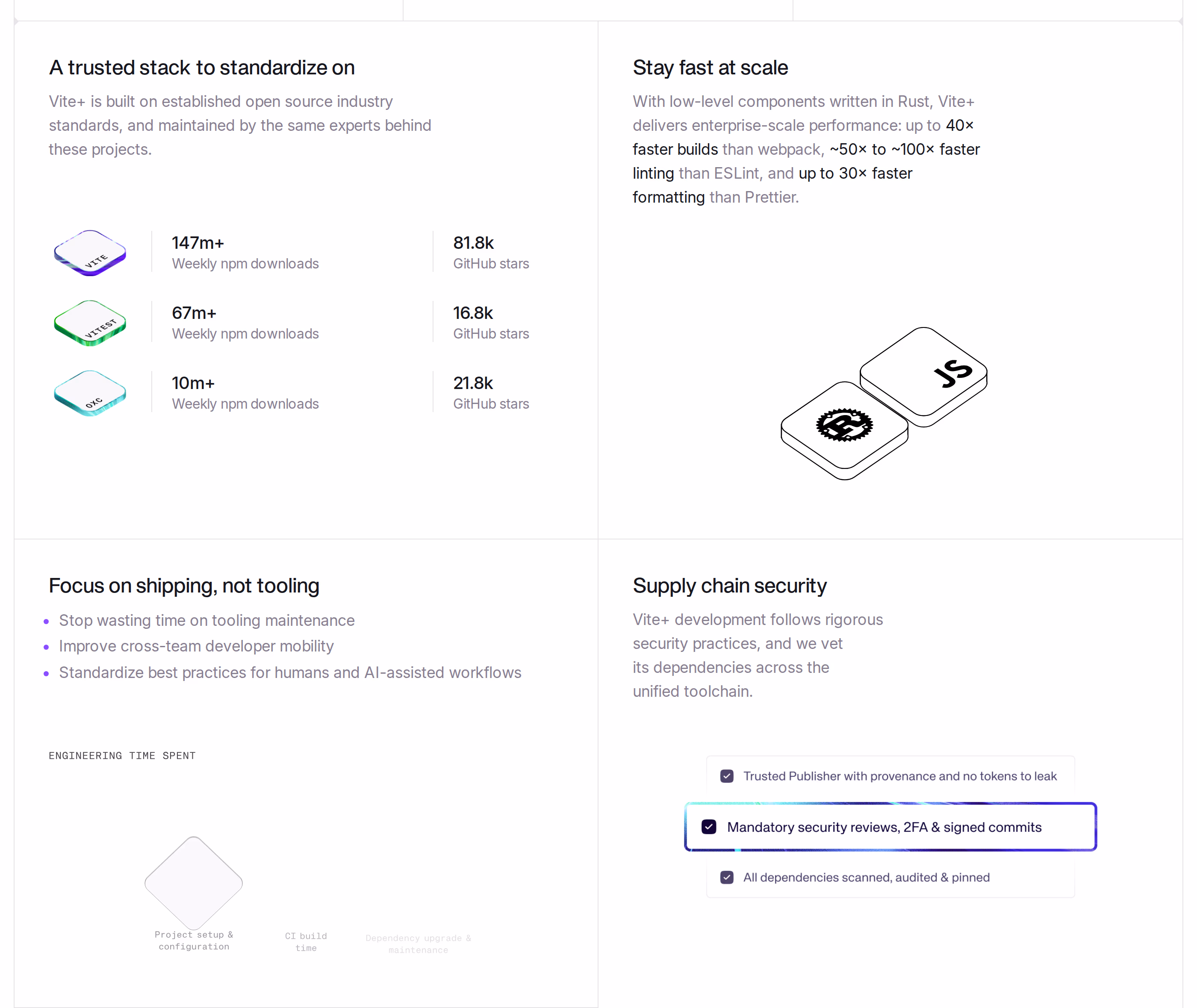Click the 16.8k GitHub stars stat
Viewport: 1197px width, 1008px height.
click(491, 322)
